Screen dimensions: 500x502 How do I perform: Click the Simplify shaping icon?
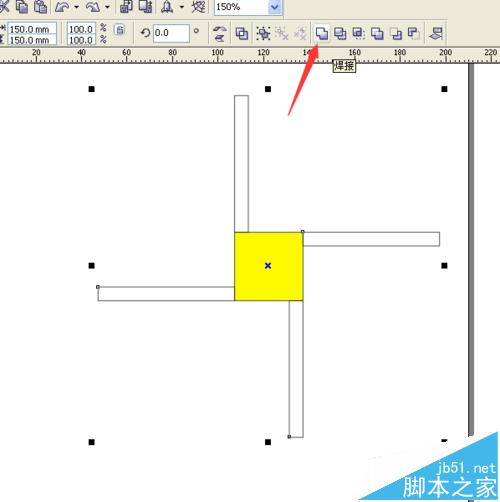(377, 33)
